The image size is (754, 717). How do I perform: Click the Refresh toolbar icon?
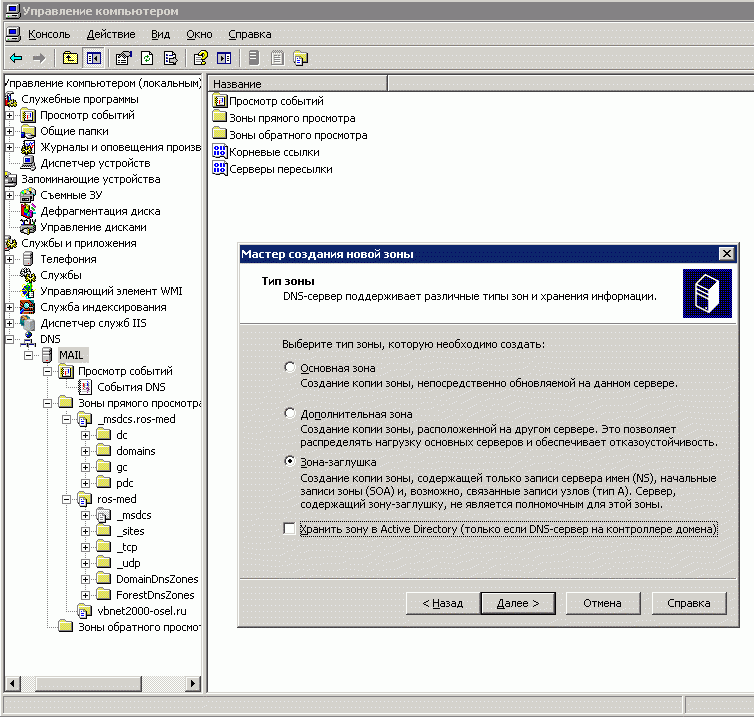[147, 58]
